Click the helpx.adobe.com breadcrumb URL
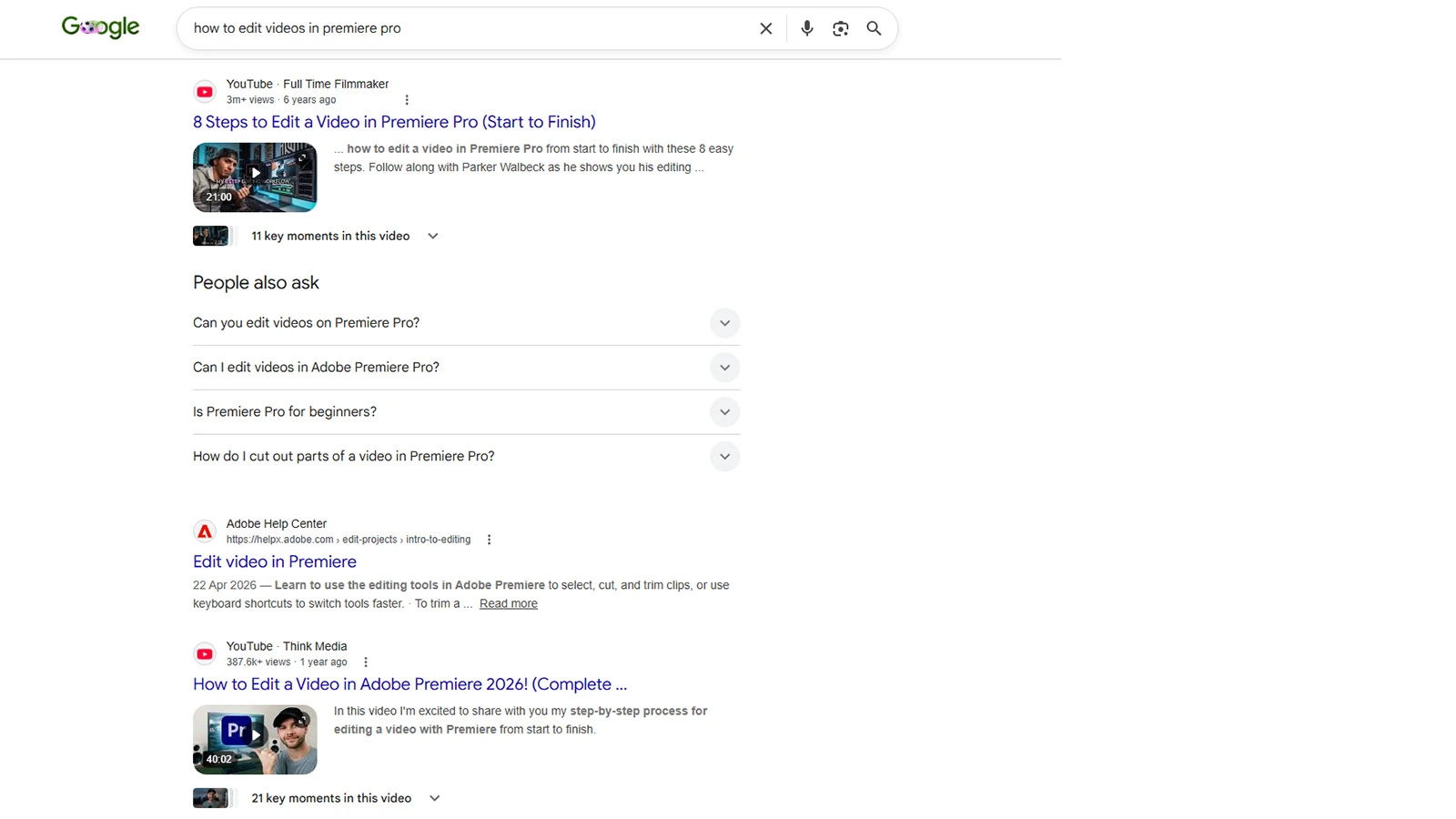 pyautogui.click(x=349, y=540)
